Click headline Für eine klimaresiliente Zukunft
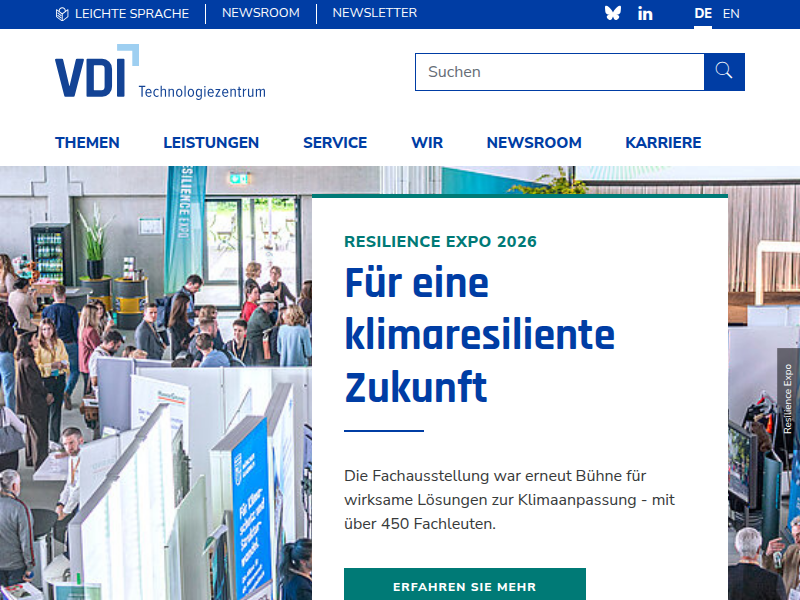The width and height of the screenshot is (800, 600). pyautogui.click(x=480, y=335)
